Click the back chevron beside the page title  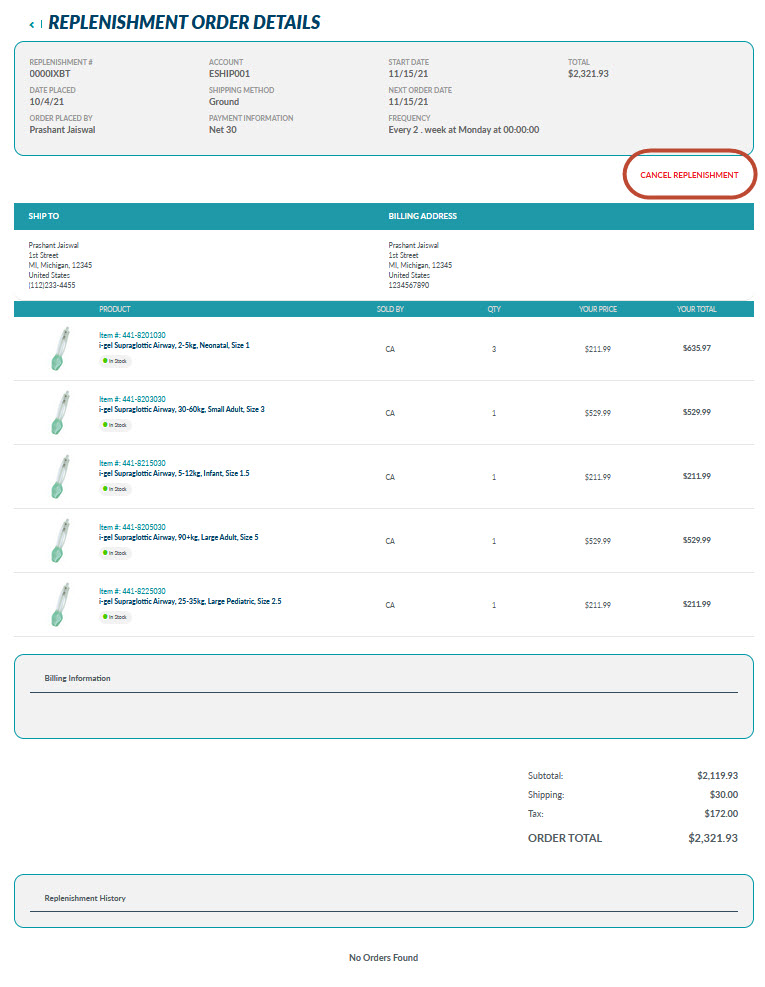[31, 24]
